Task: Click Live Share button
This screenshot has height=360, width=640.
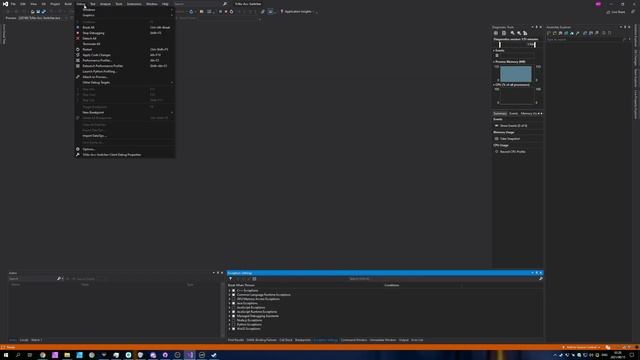Action: tap(616, 12)
